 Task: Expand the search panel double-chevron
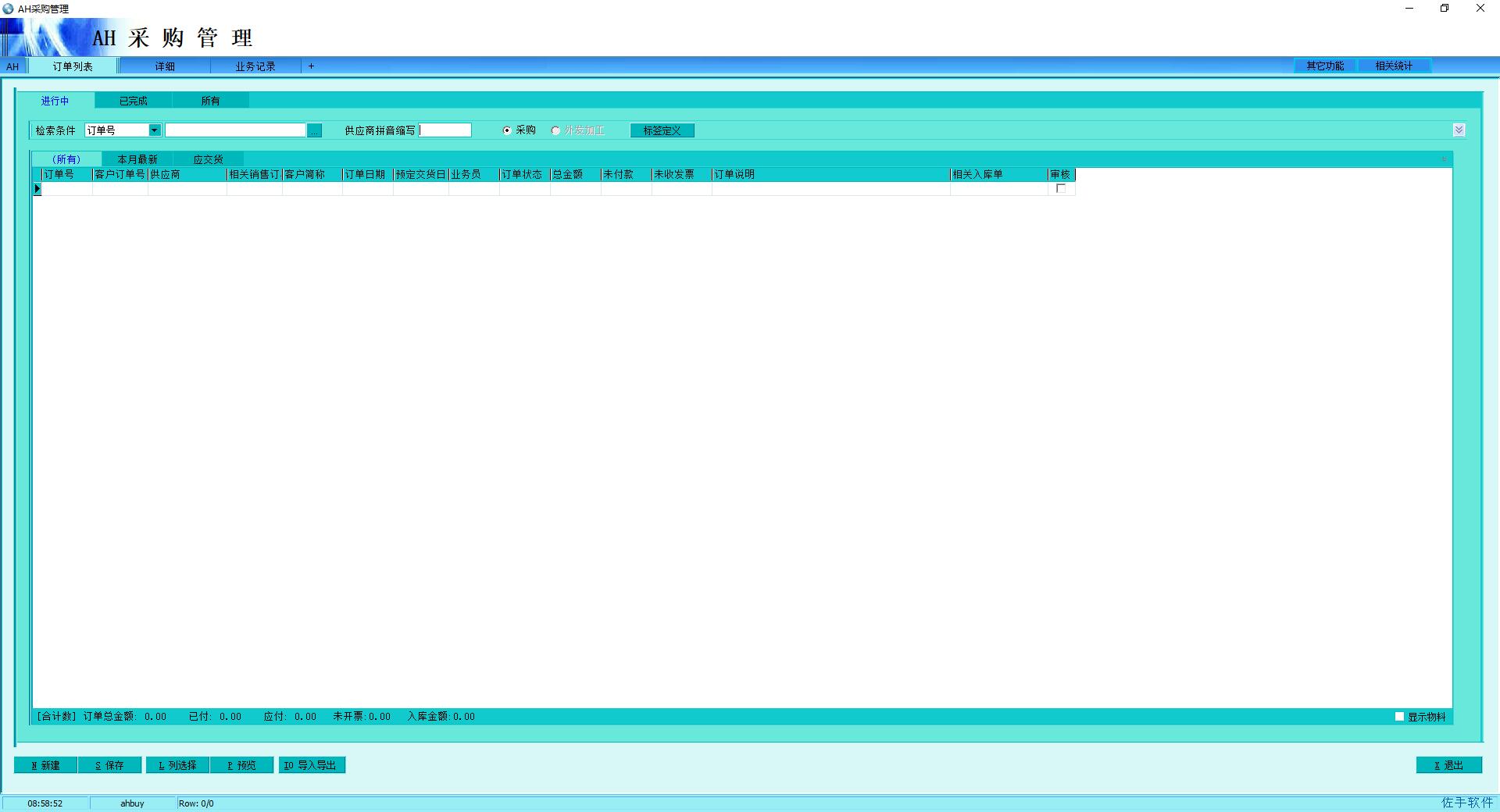point(1459,130)
